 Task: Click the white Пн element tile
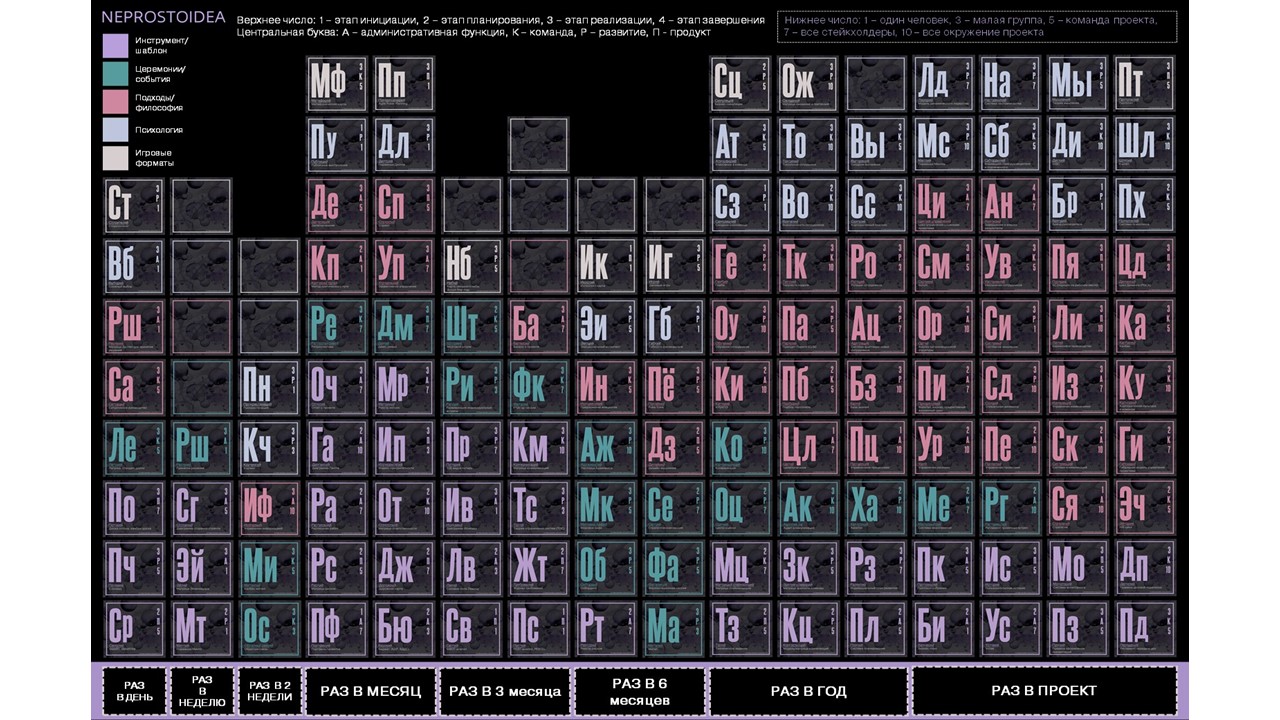[x=269, y=387]
